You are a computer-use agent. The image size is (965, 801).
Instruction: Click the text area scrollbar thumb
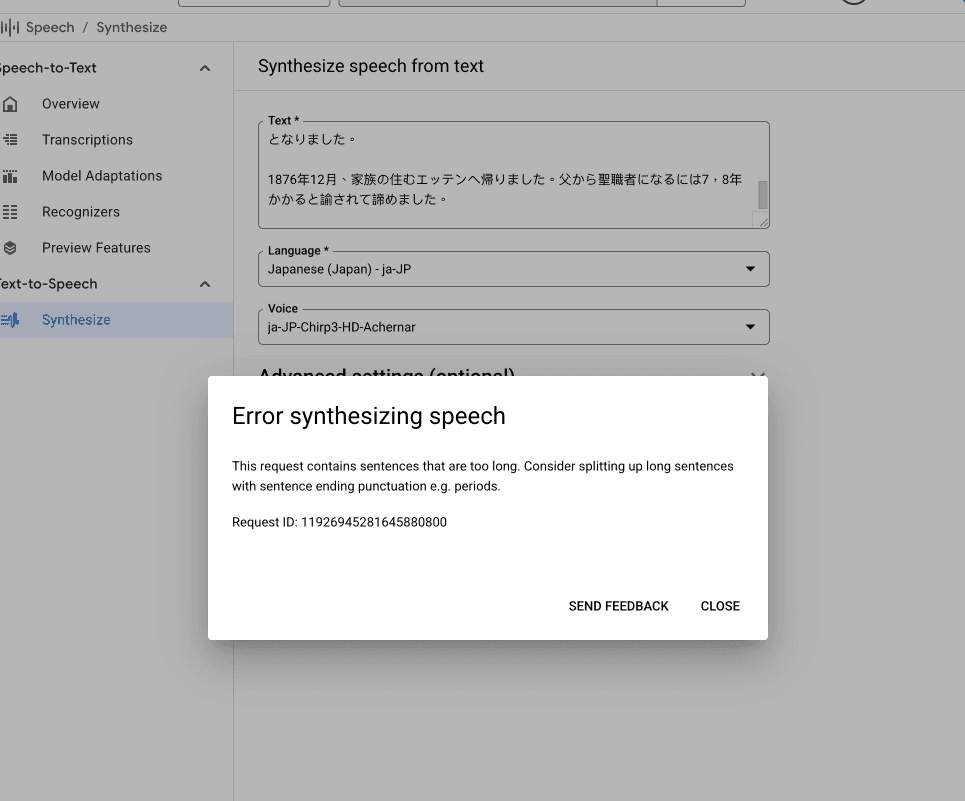763,195
